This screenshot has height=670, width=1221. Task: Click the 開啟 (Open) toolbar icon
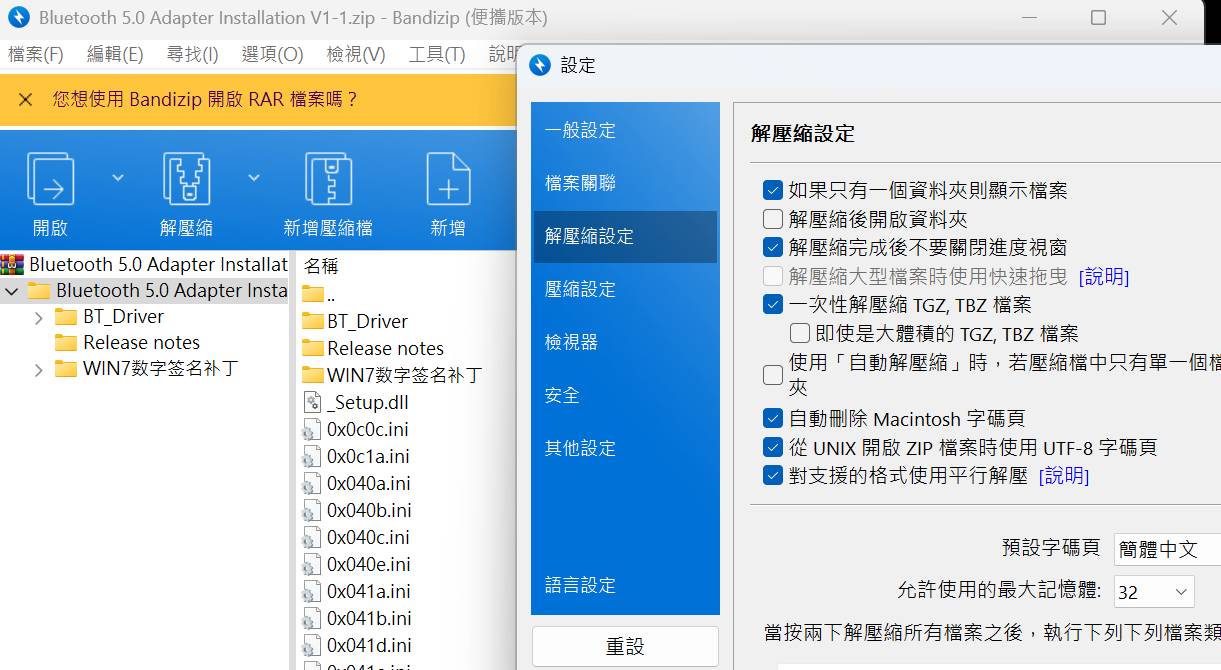pyautogui.click(x=50, y=179)
